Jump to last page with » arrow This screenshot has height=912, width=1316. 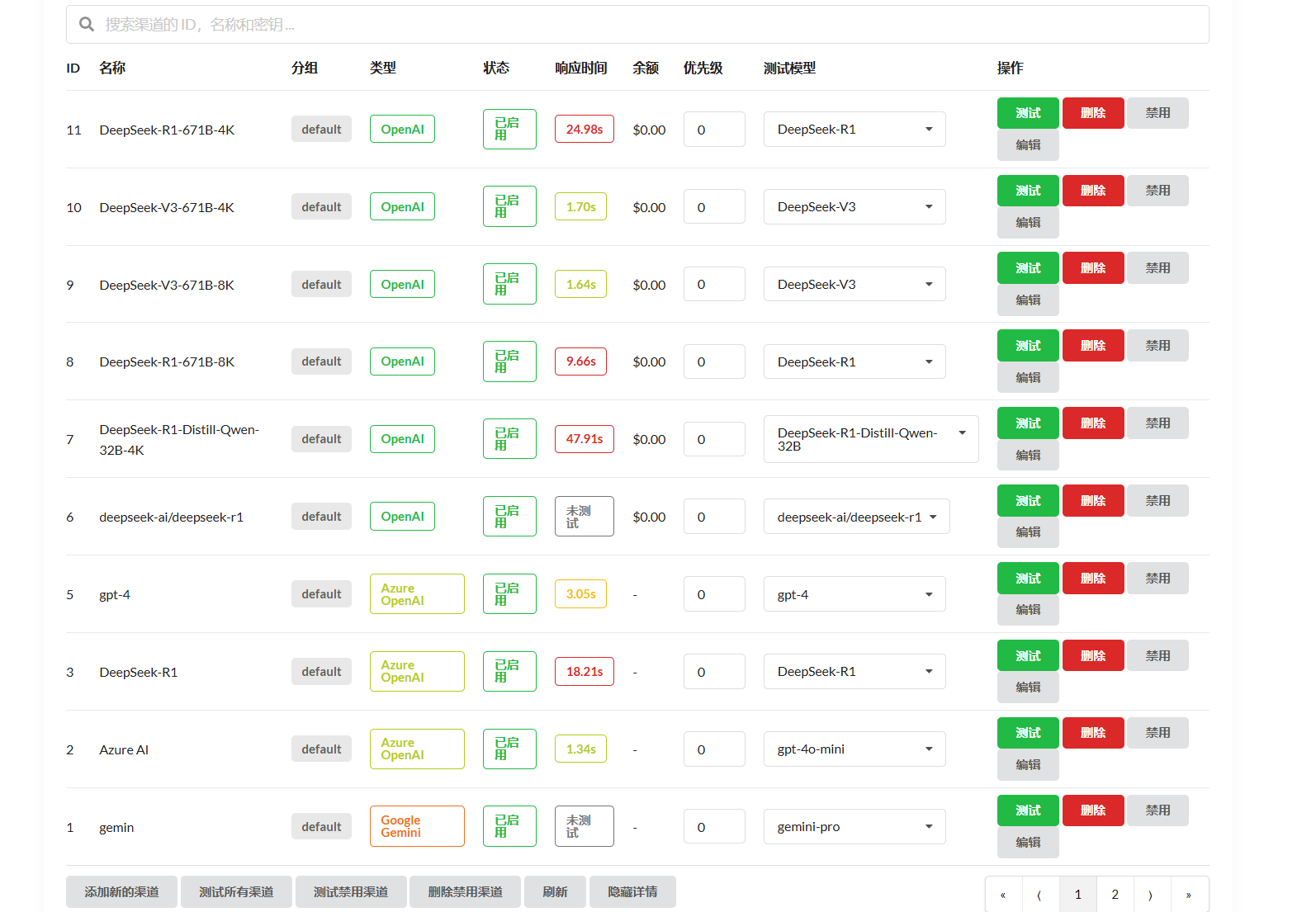point(1190,895)
